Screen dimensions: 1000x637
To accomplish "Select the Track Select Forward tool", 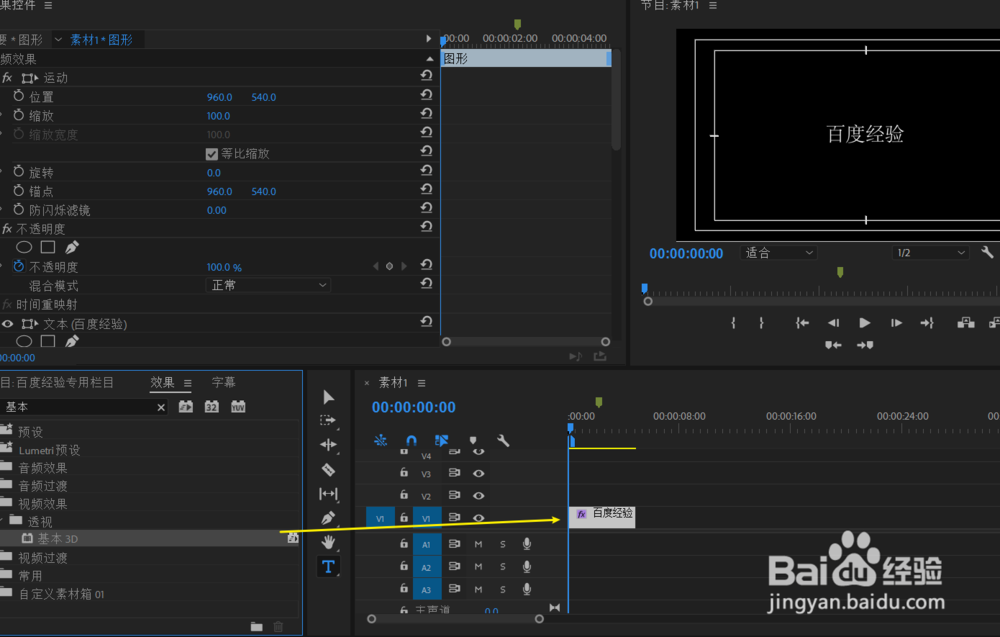I will click(x=328, y=421).
